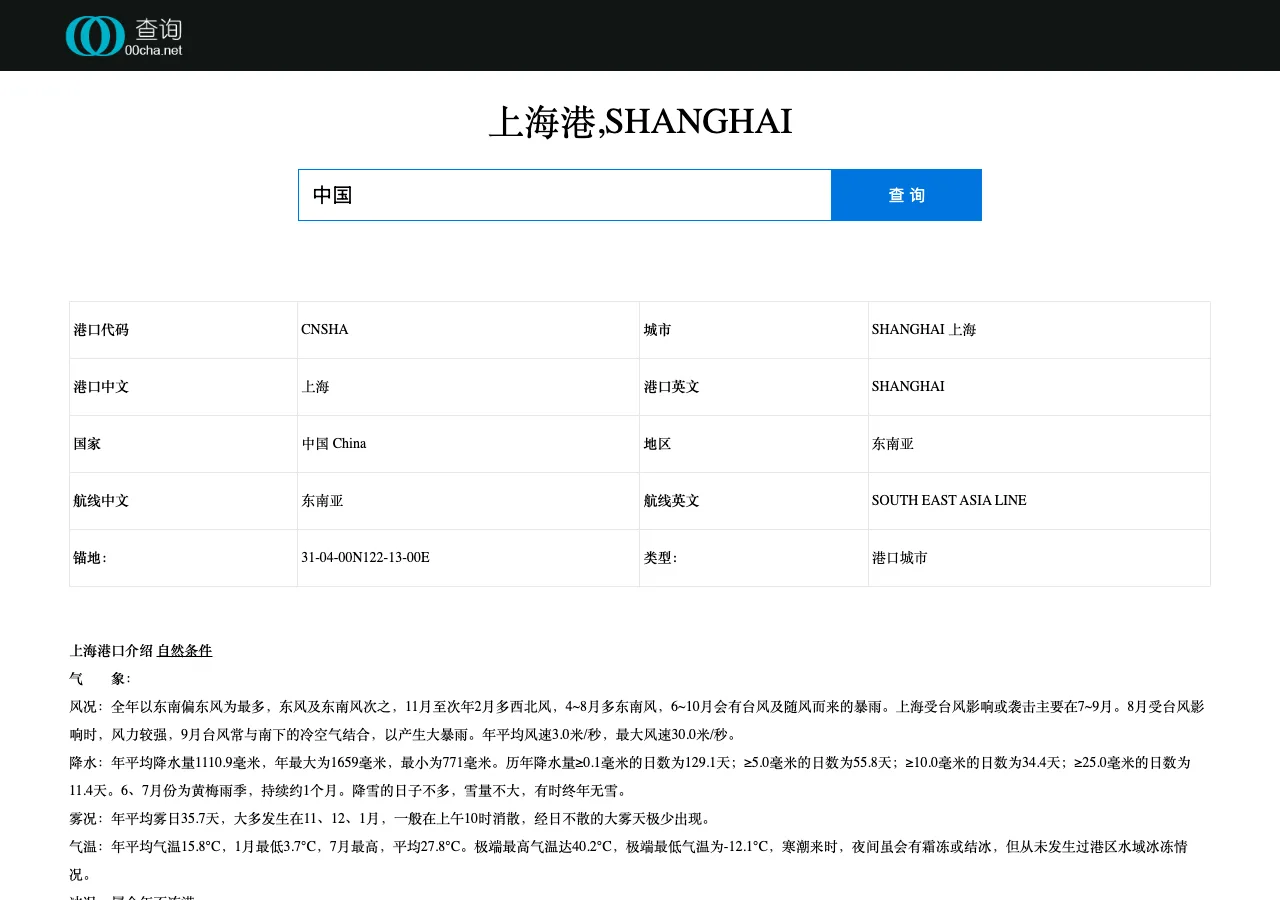This screenshot has width=1280, height=900.
Task: Select the city value SHANGHAI 上海
Action: coord(924,330)
